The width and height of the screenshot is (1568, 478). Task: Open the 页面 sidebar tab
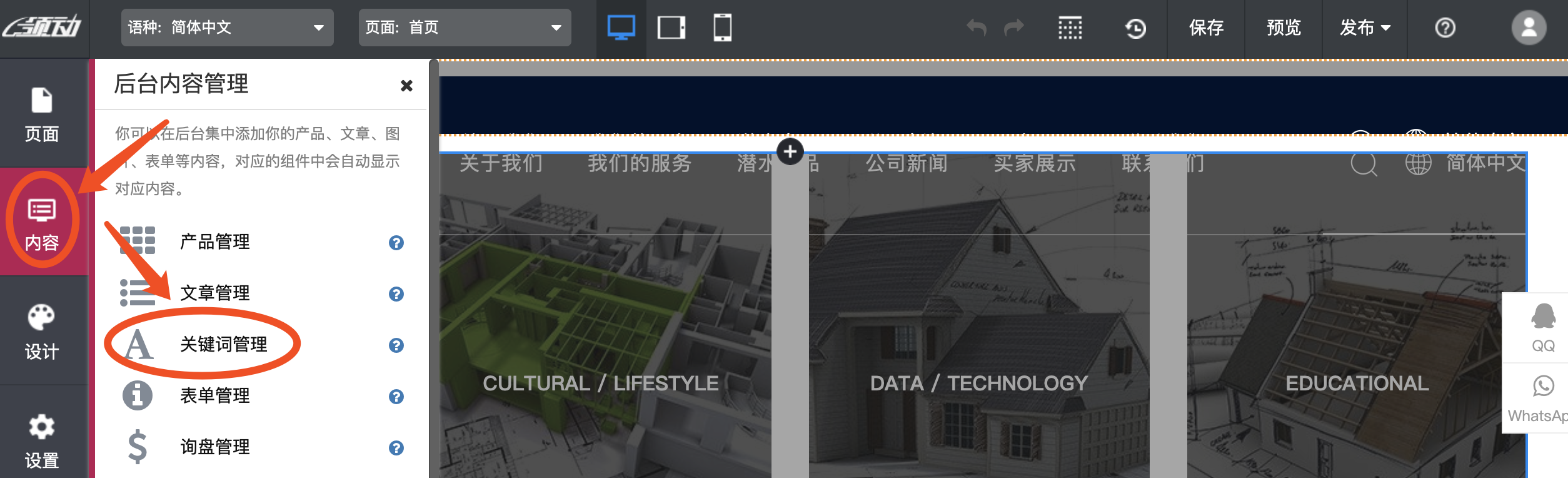point(42,114)
